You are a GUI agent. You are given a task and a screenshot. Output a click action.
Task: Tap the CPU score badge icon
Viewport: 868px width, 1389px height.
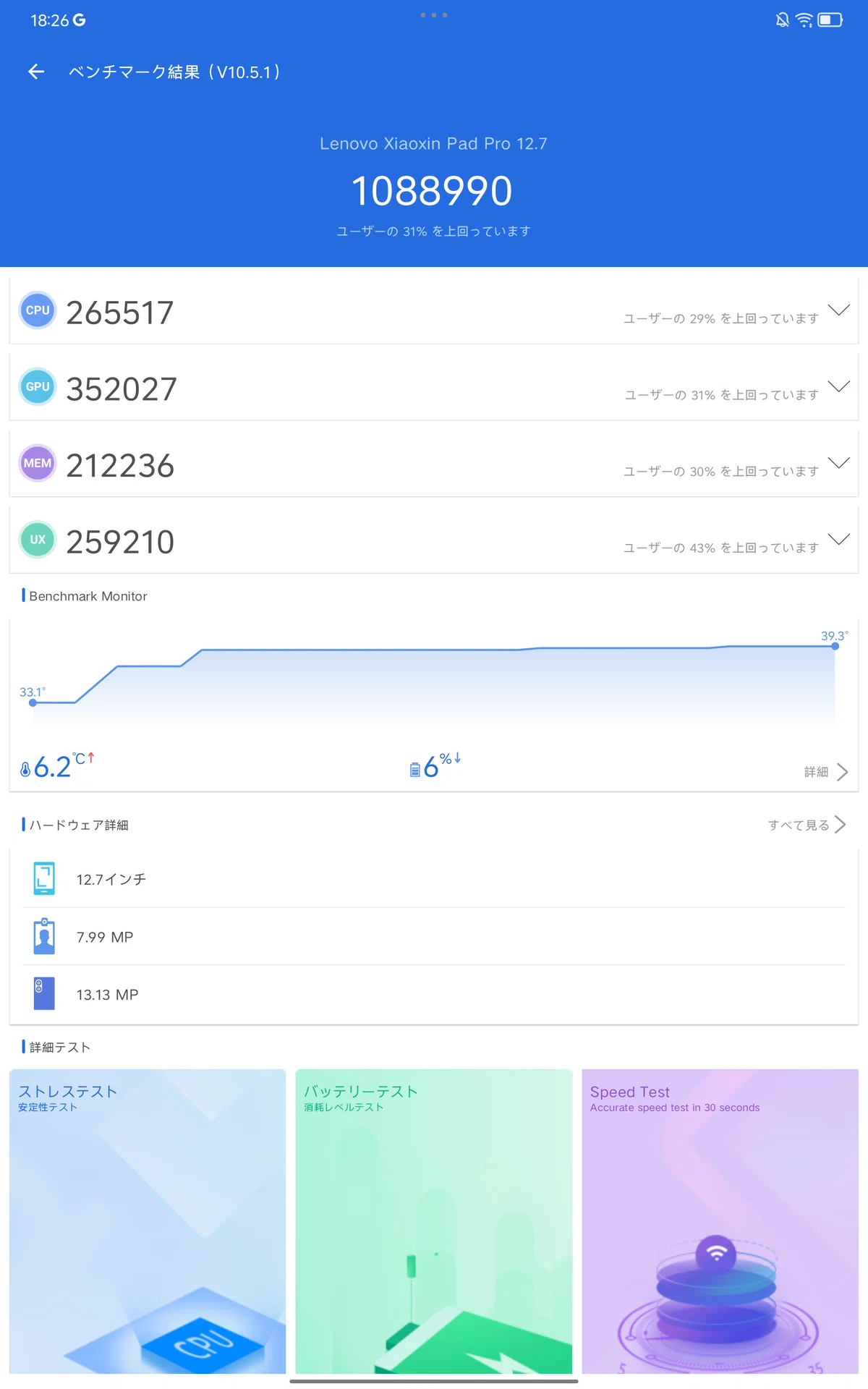coord(38,310)
